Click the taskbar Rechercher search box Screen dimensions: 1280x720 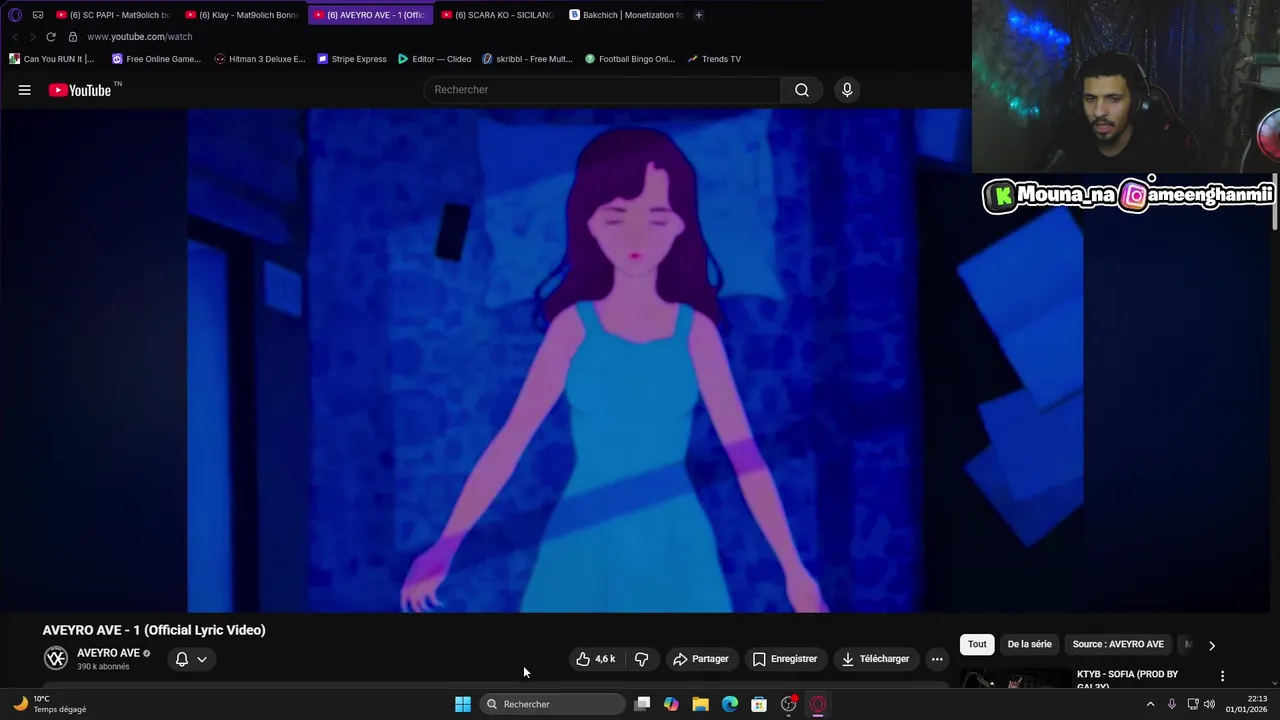coord(552,704)
